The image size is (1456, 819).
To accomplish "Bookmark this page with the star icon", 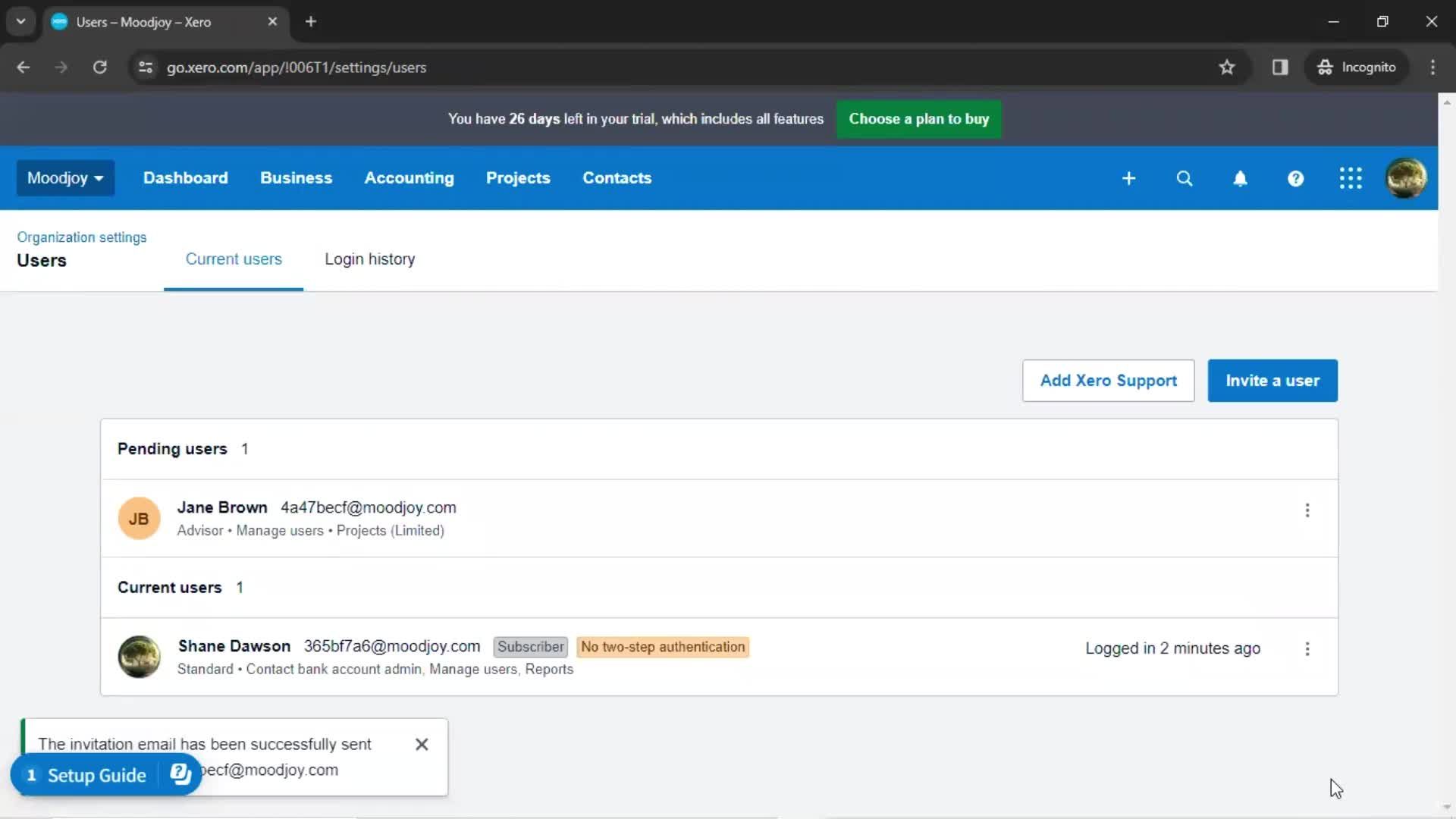I will 1227,67.
